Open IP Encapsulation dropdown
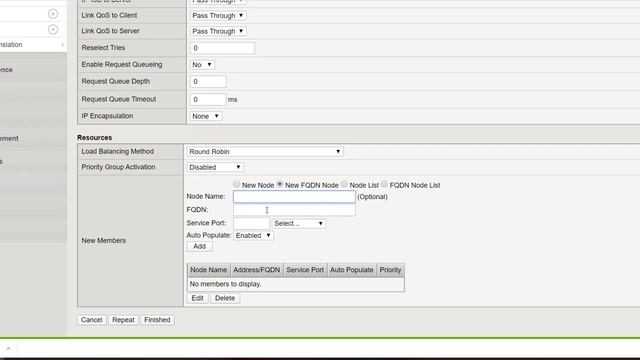 coord(206,116)
